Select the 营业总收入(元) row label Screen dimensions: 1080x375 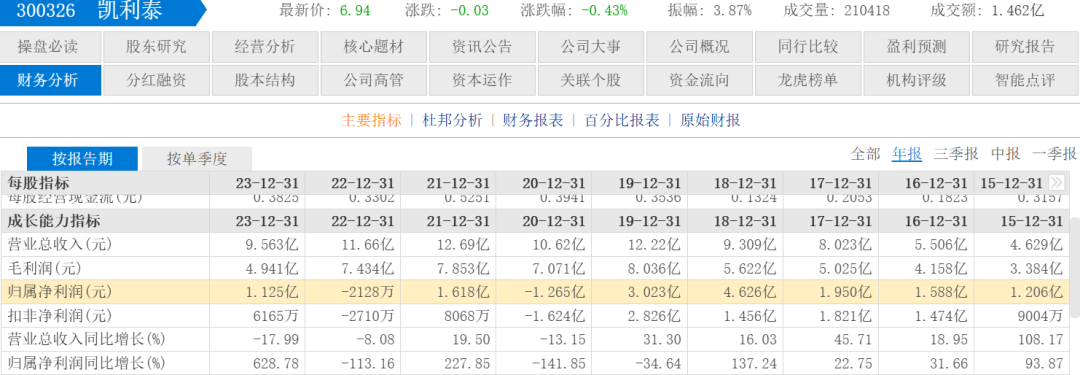tap(59, 245)
